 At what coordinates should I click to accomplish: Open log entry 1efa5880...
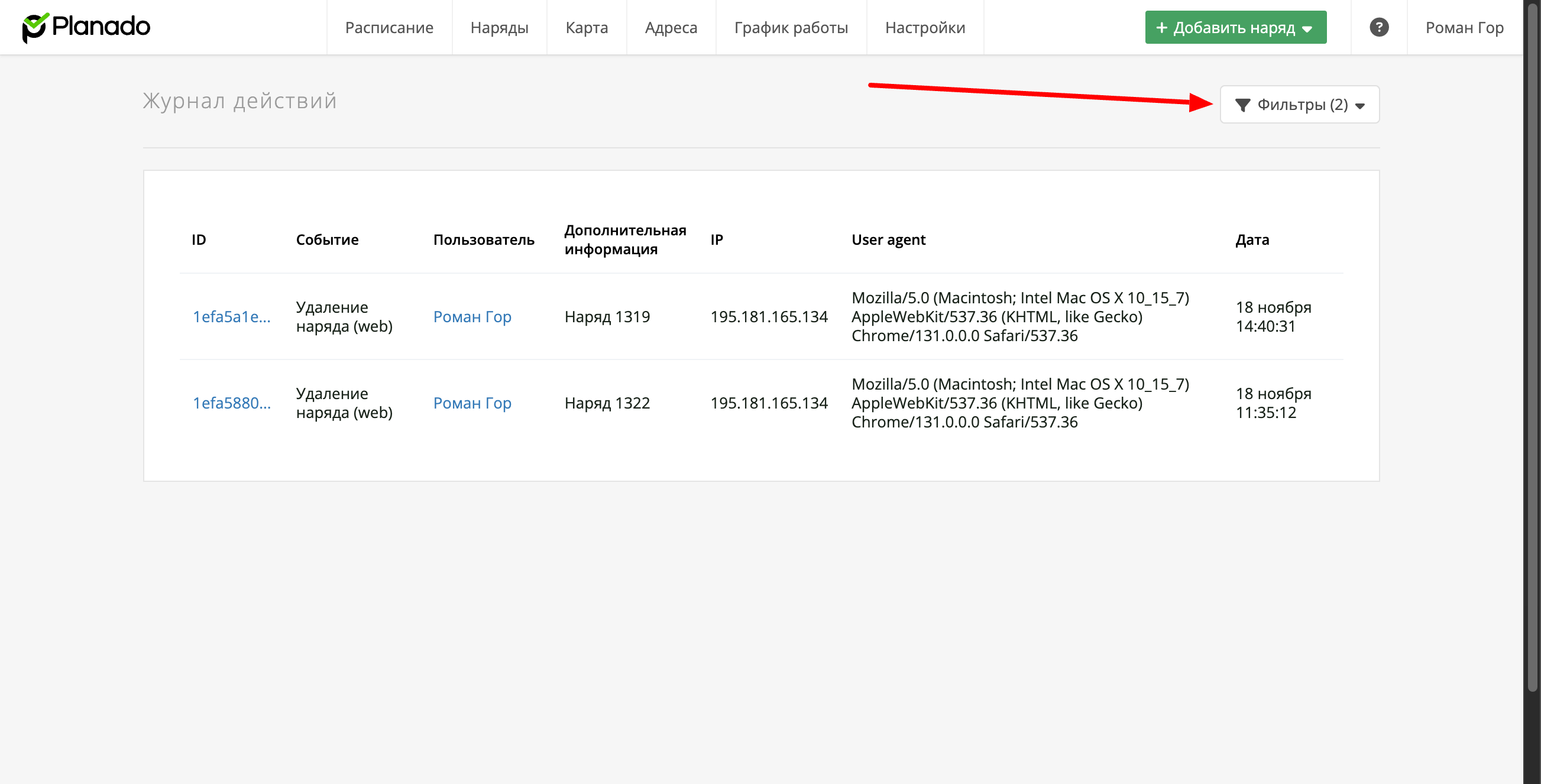tap(232, 403)
